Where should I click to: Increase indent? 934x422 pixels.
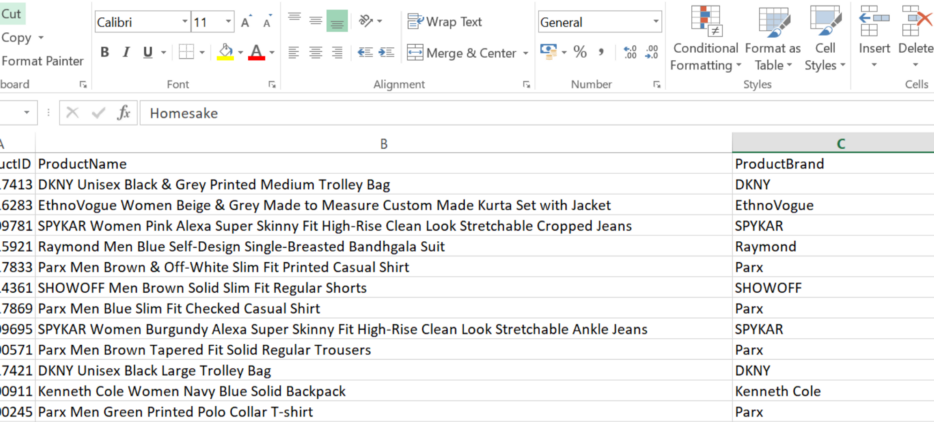[387, 52]
